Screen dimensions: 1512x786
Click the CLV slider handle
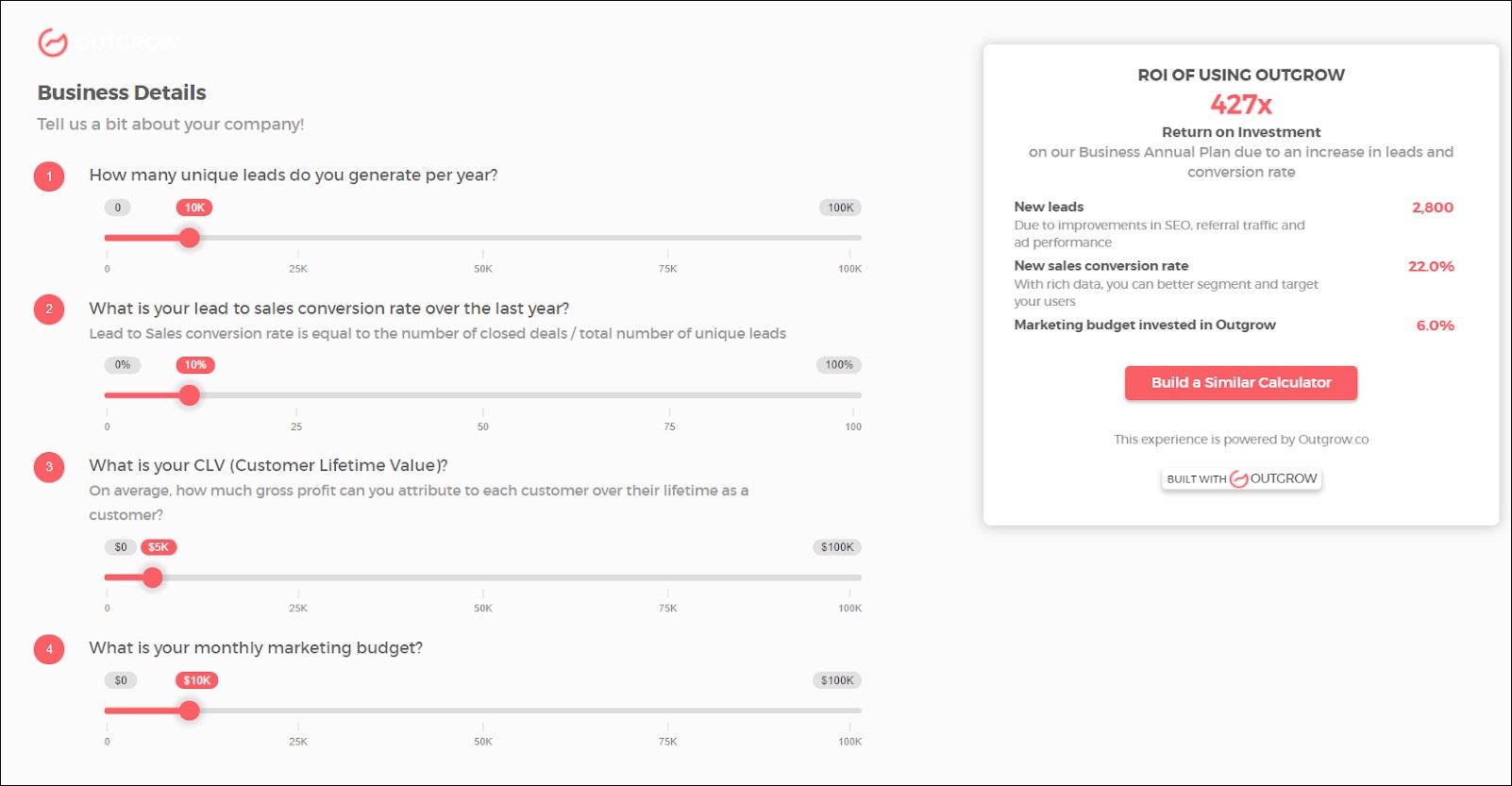(x=153, y=577)
